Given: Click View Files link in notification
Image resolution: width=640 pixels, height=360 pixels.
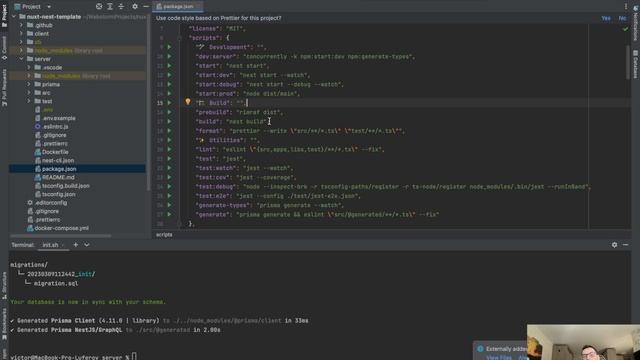Looking at the screenshot, I should click(499, 358).
